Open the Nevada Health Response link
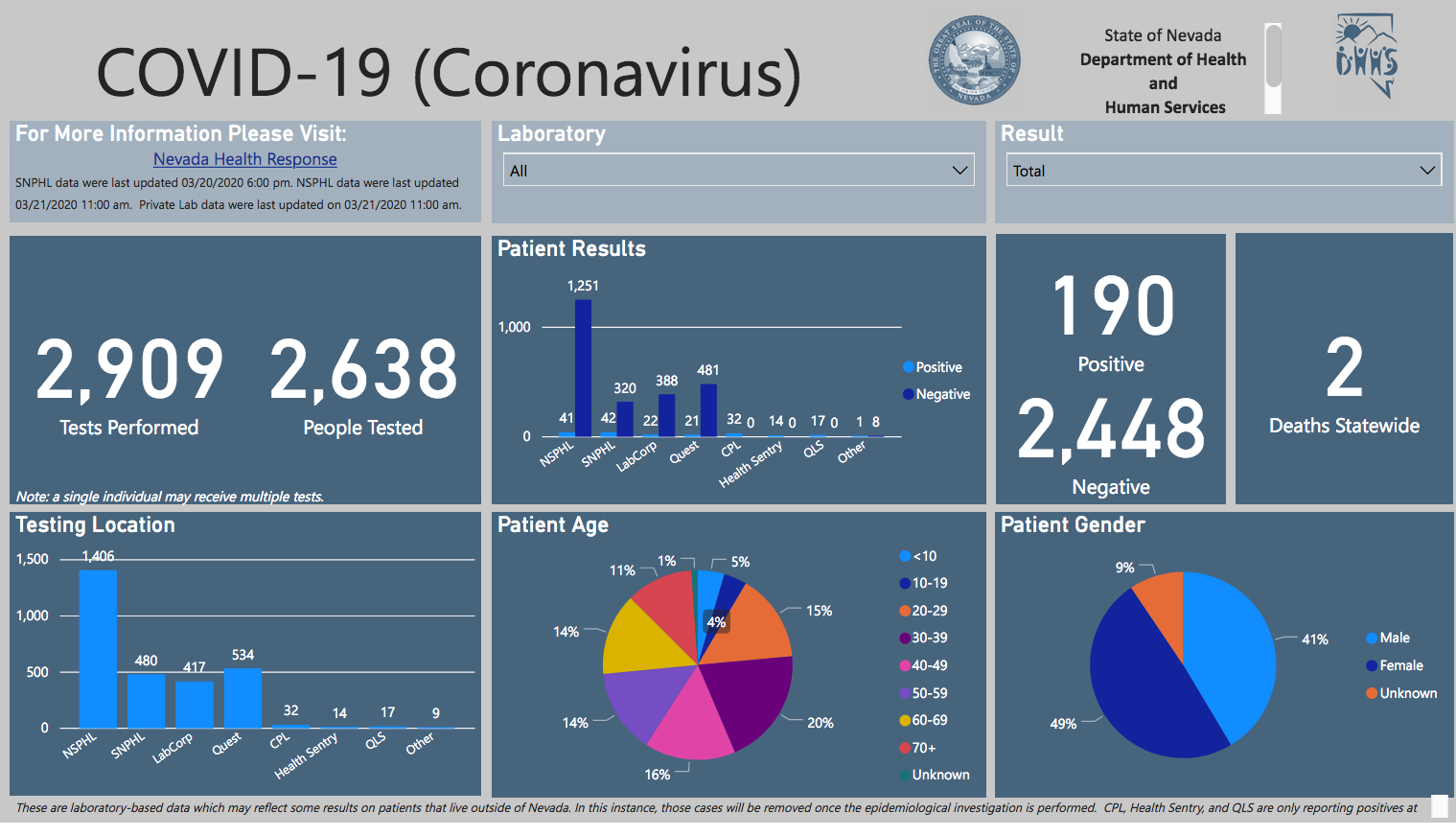This screenshot has height=836, width=1456. 245,159
